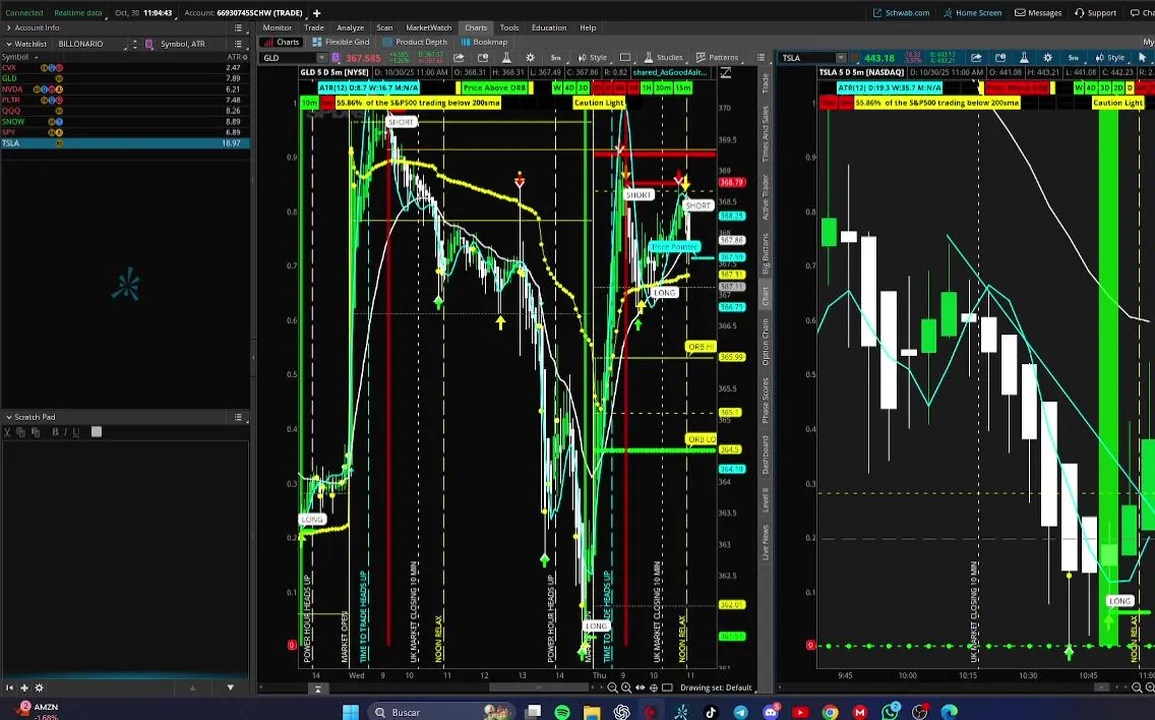
Task: Click the Windows Start button
Action: 351,712
